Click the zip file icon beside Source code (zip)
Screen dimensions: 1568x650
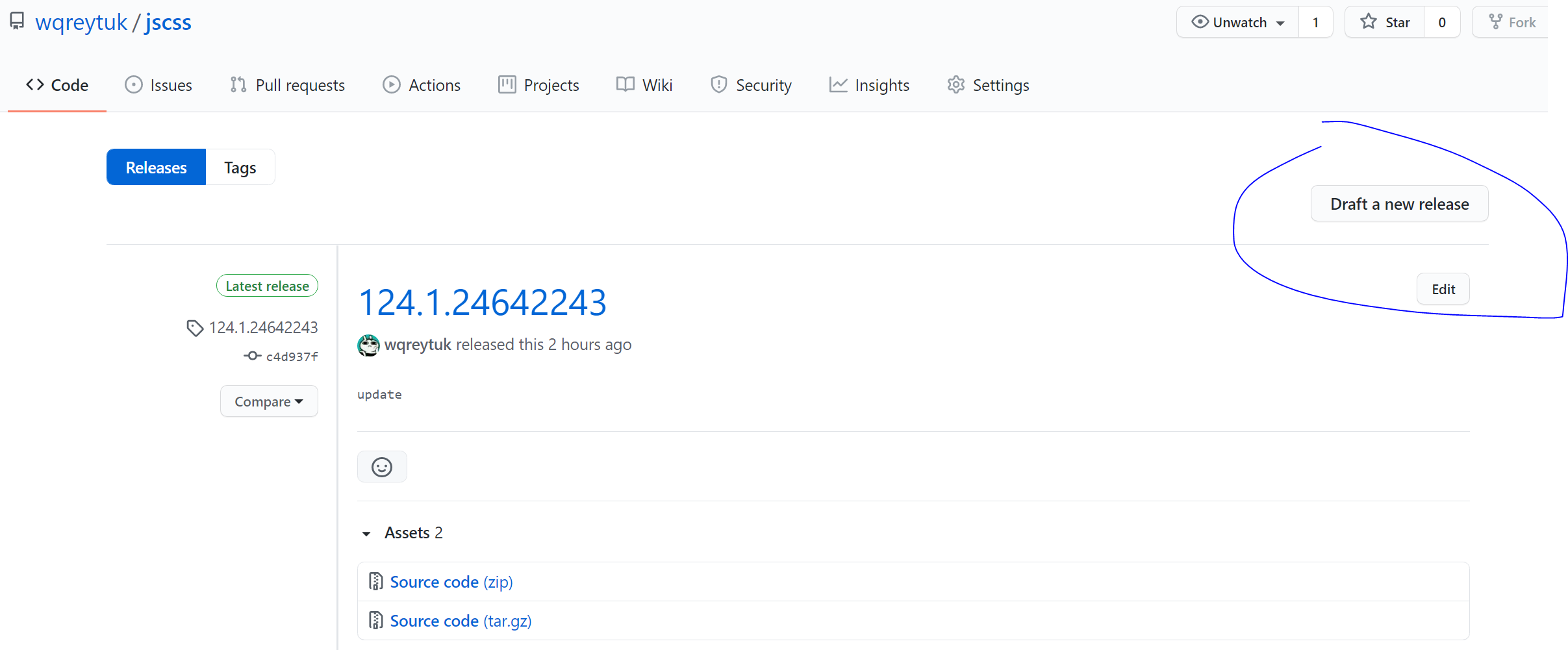pos(375,581)
